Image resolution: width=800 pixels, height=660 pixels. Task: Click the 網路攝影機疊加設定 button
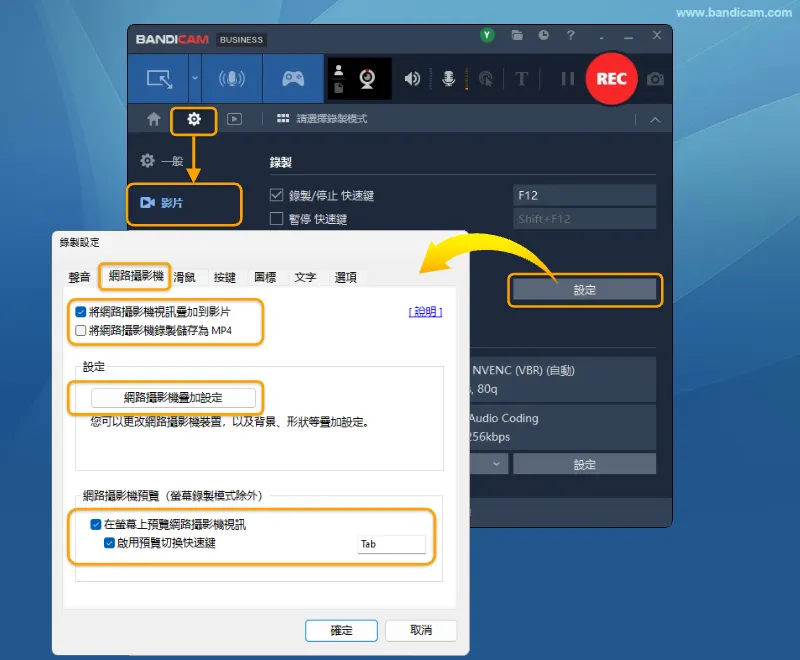pyautogui.click(x=173, y=398)
